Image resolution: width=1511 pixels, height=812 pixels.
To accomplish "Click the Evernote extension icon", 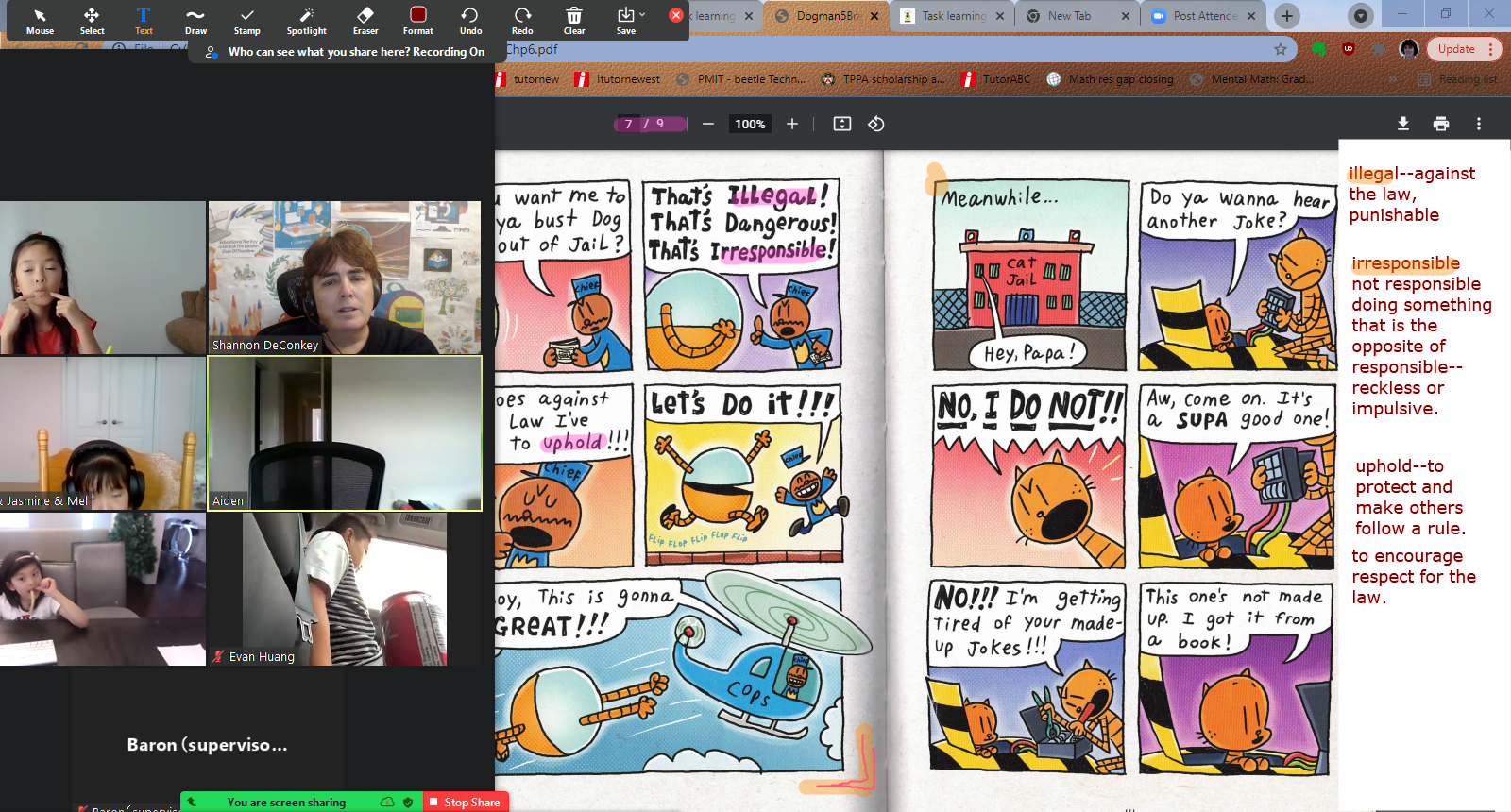I will [1319, 49].
